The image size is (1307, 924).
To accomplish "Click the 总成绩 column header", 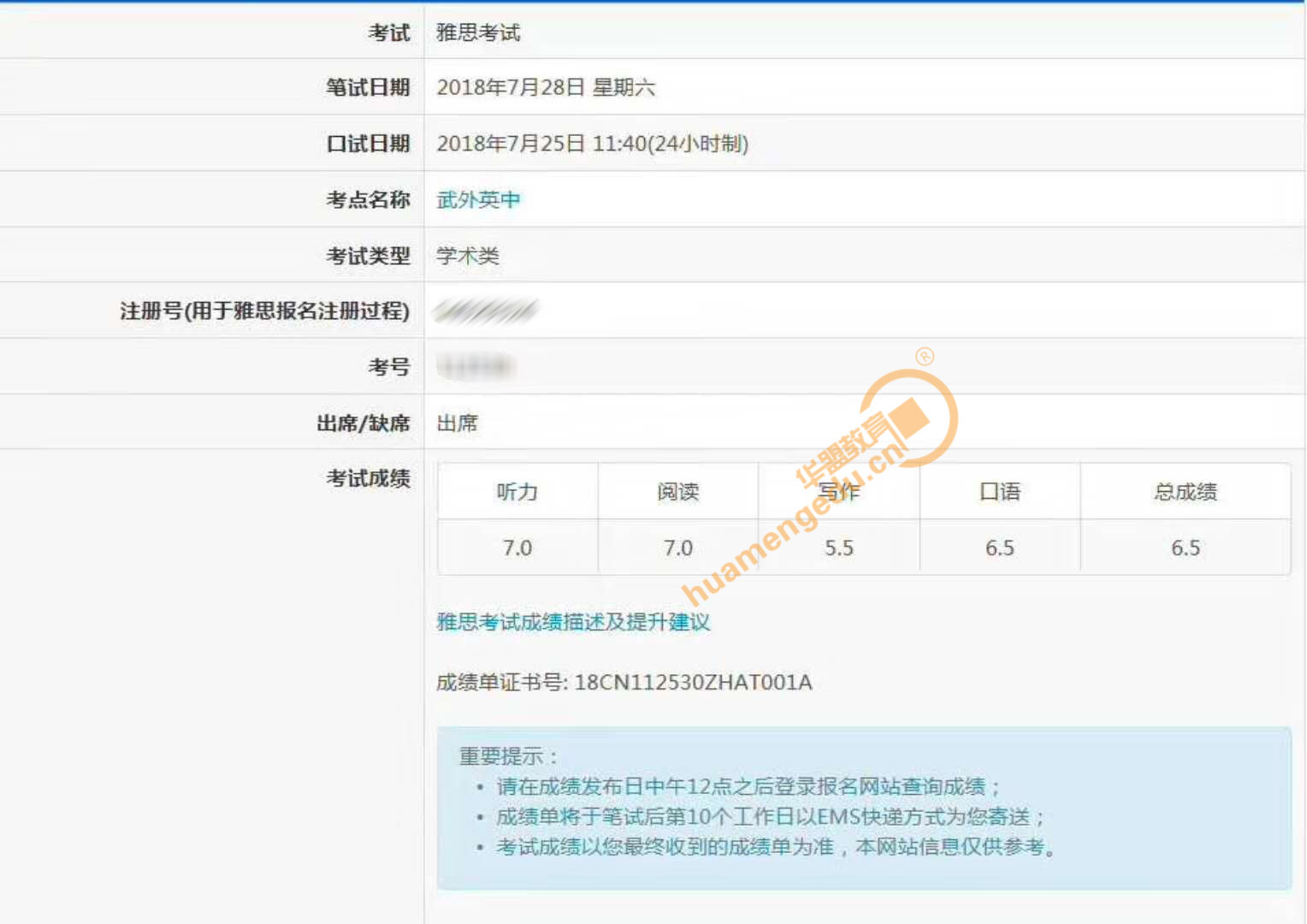I will coord(1186,492).
